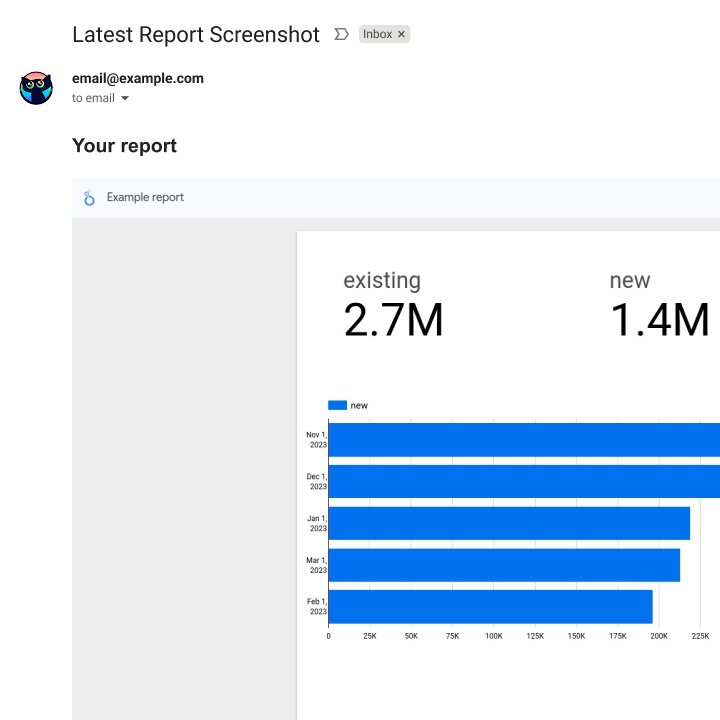
Task: Select the Feb 1, 2023 bar
Action: (x=490, y=607)
